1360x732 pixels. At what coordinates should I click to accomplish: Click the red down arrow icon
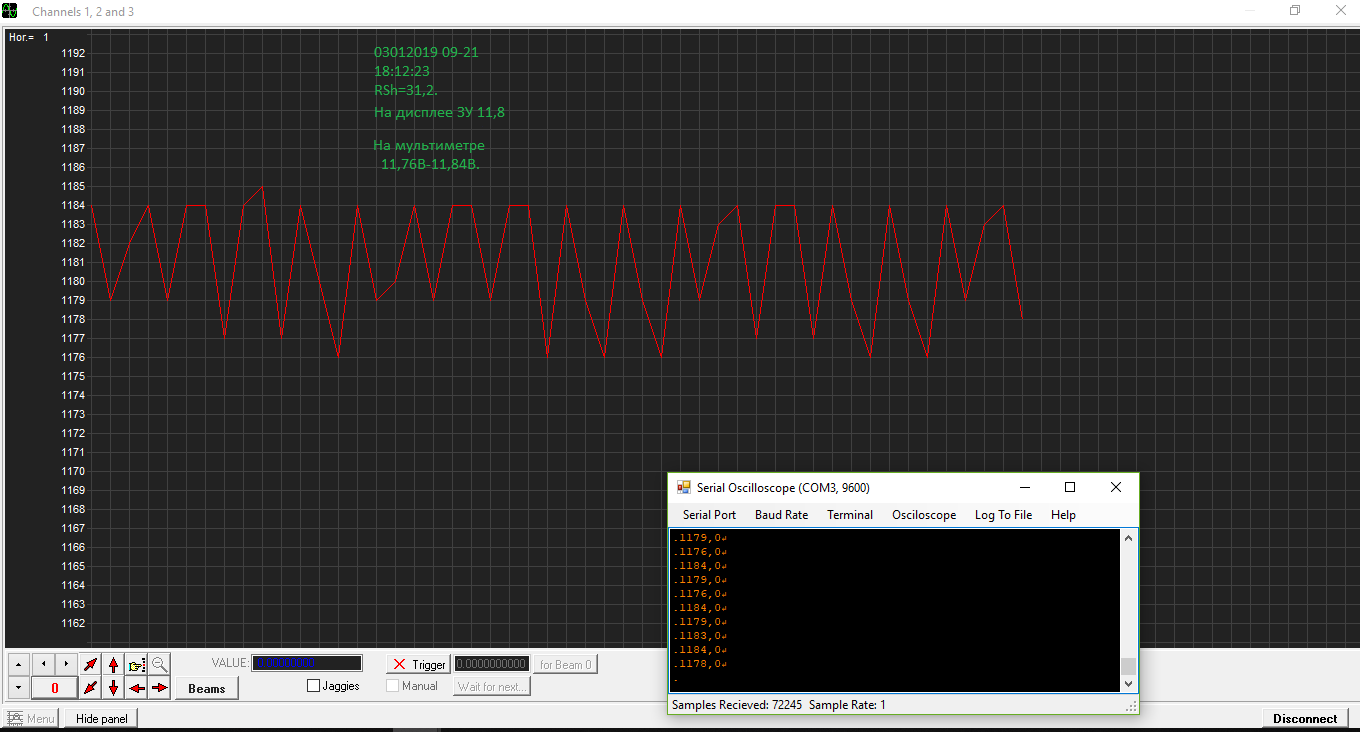pos(114,688)
